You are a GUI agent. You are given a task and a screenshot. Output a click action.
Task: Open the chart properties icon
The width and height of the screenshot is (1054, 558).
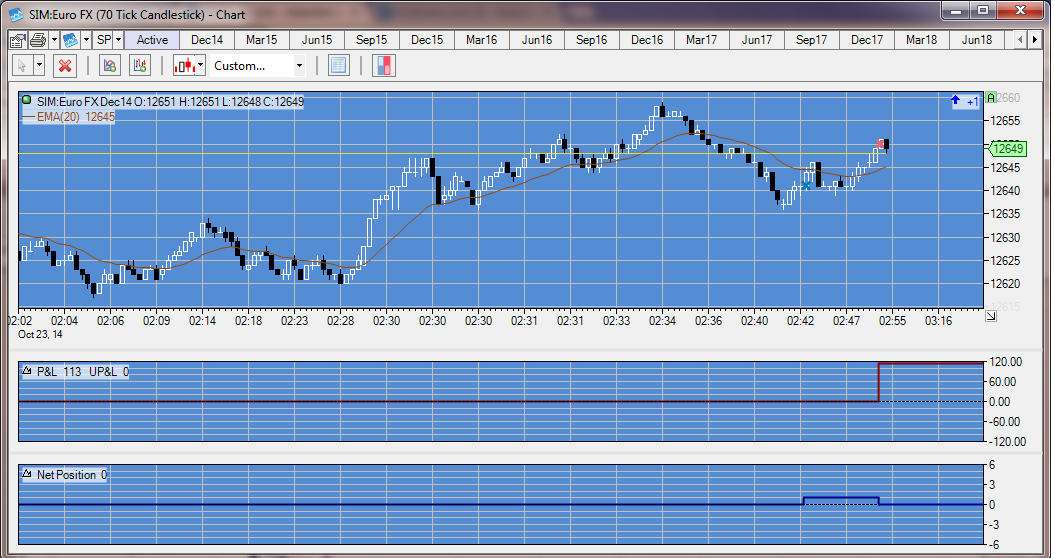tap(17, 40)
